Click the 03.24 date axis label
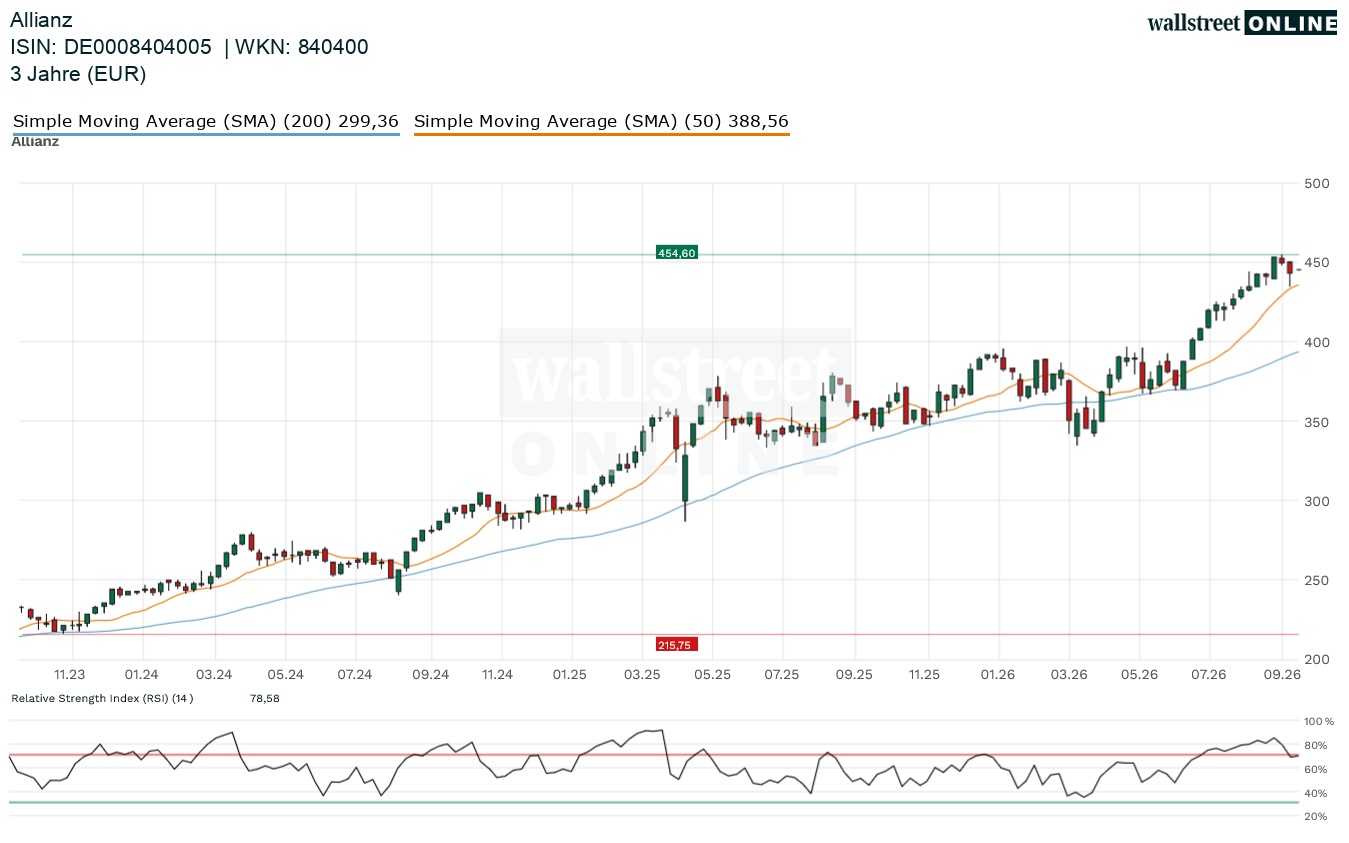1349x843 pixels. click(213, 675)
